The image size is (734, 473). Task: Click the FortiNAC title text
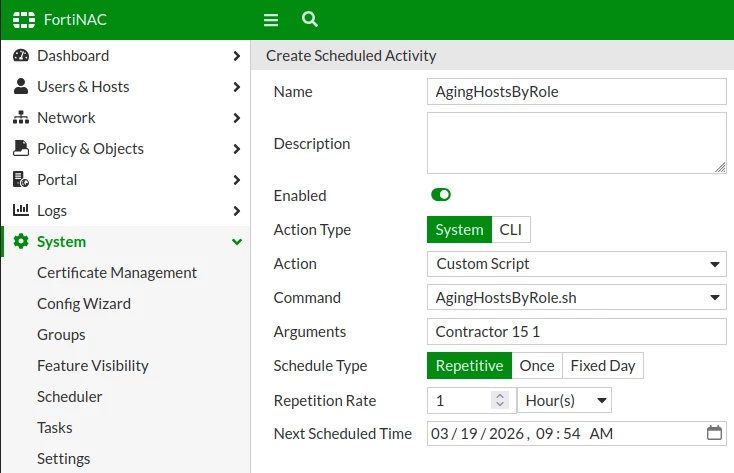(75, 20)
